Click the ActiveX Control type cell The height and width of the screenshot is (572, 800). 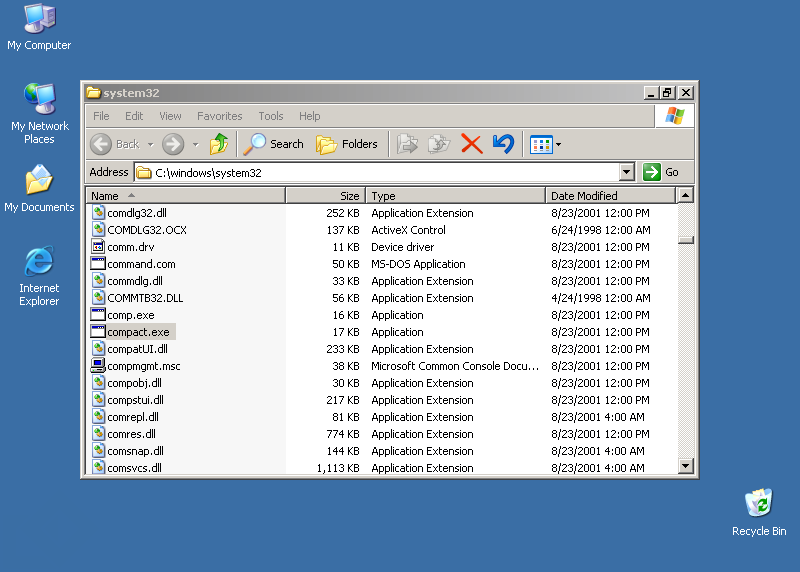click(x=408, y=230)
